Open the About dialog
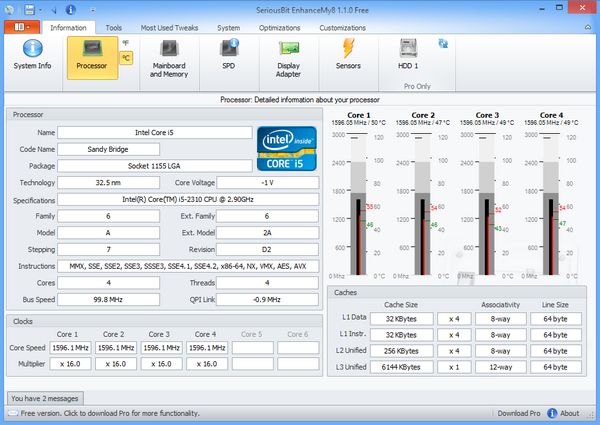Screen dimensions: 600x425 click(x=569, y=413)
